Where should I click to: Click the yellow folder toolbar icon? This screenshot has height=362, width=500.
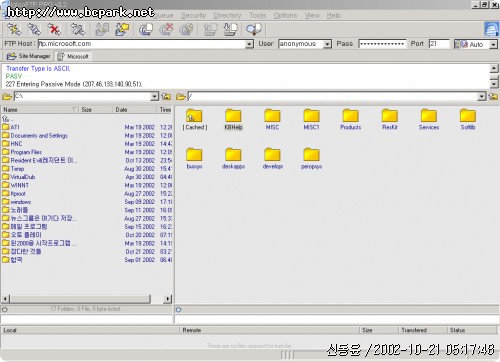point(122,29)
